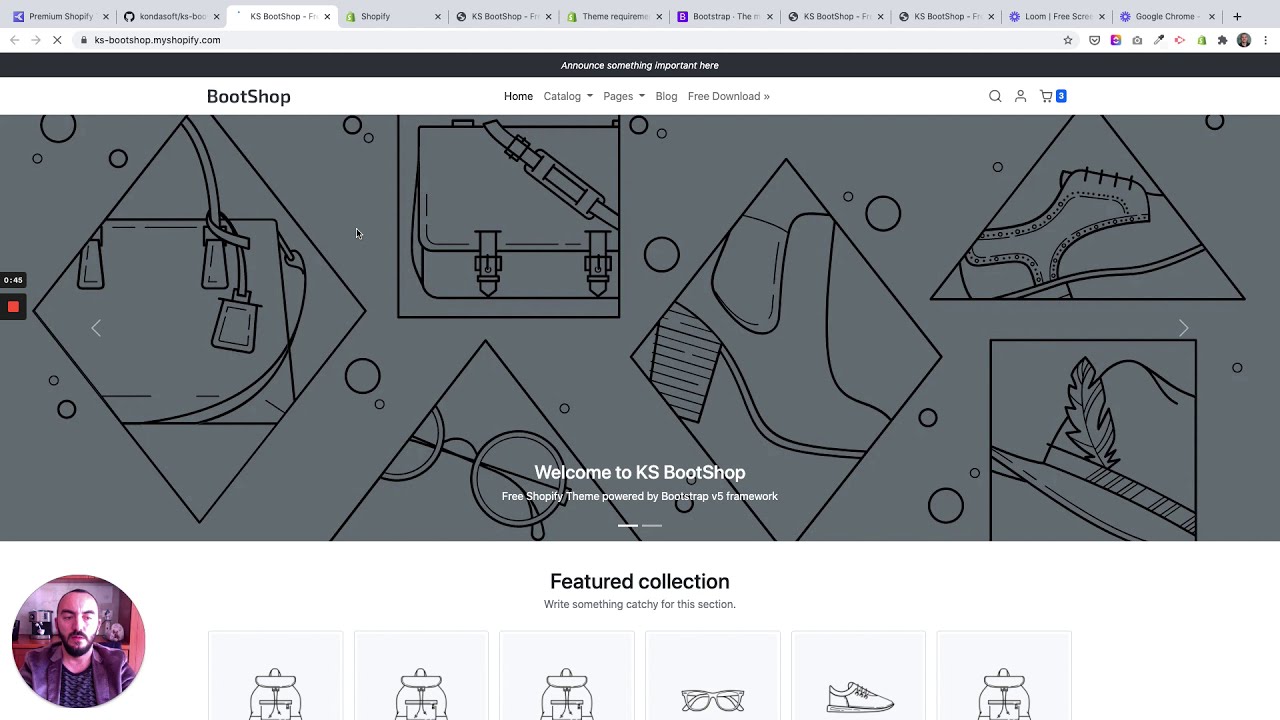The image size is (1280, 720).
Task: Click the red arrow extension icon
Action: [x=1180, y=40]
